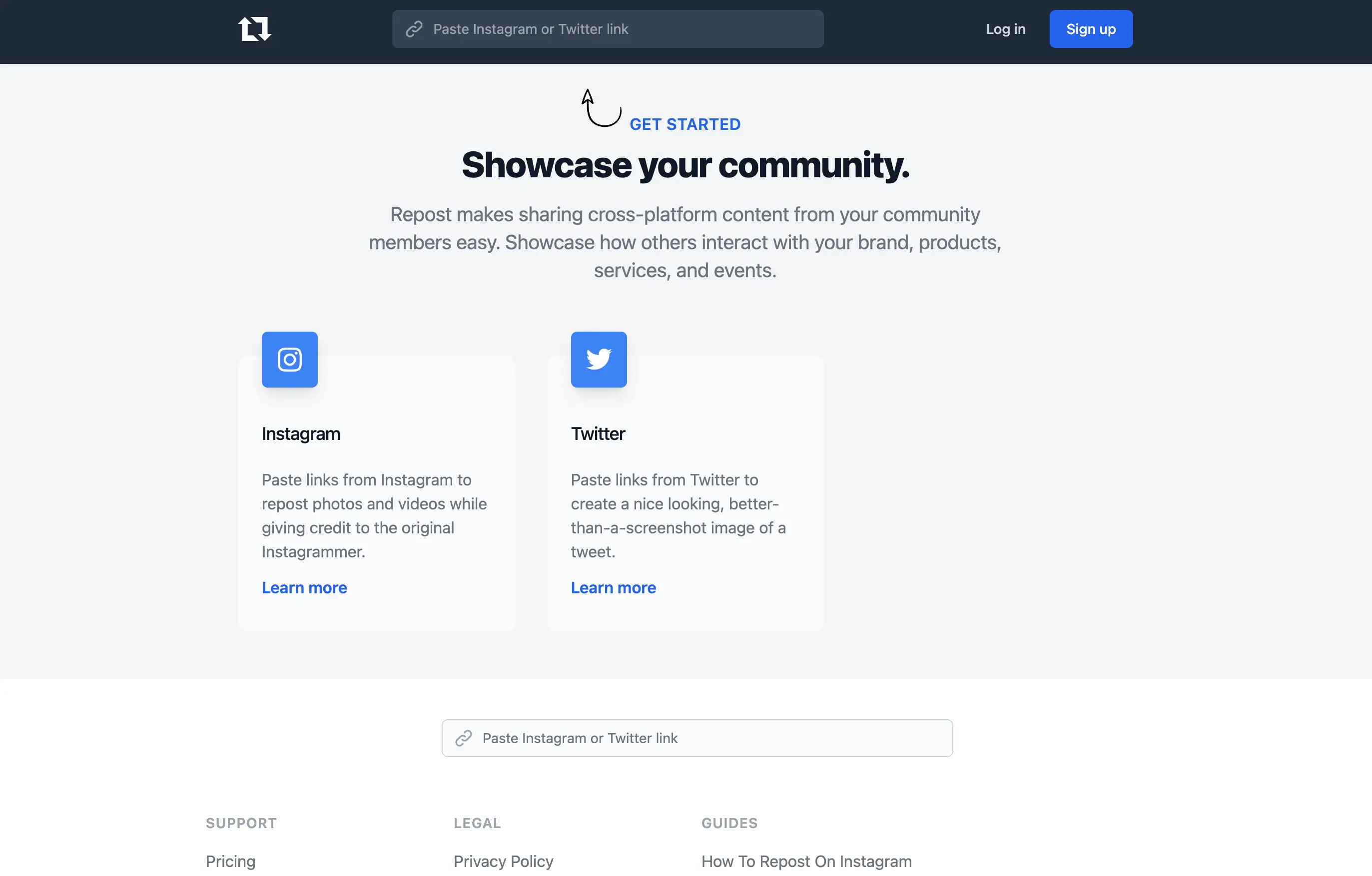Focus the bottom Paste Instagram or Twitter link field

697,738
